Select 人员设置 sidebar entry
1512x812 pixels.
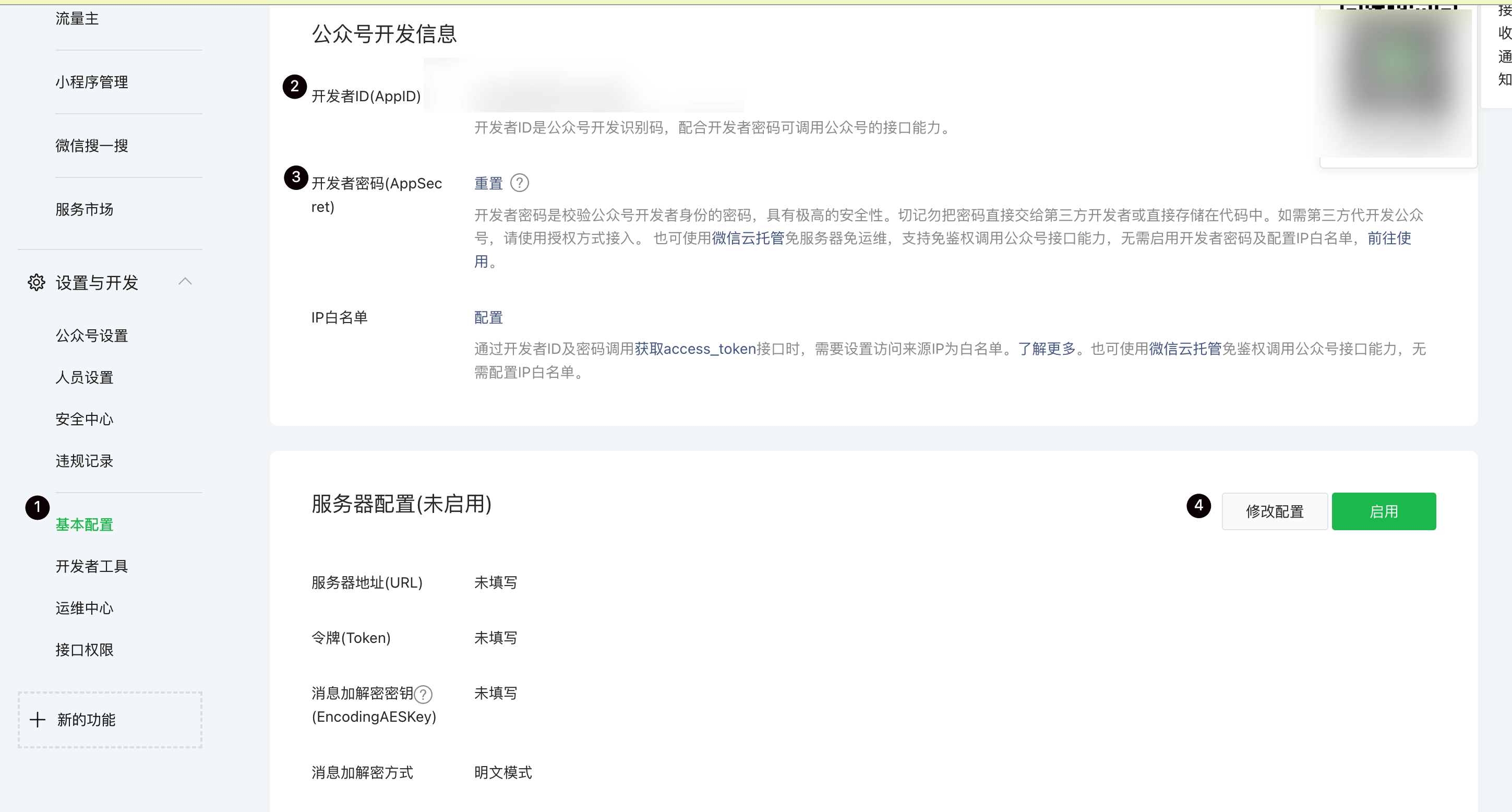point(84,377)
